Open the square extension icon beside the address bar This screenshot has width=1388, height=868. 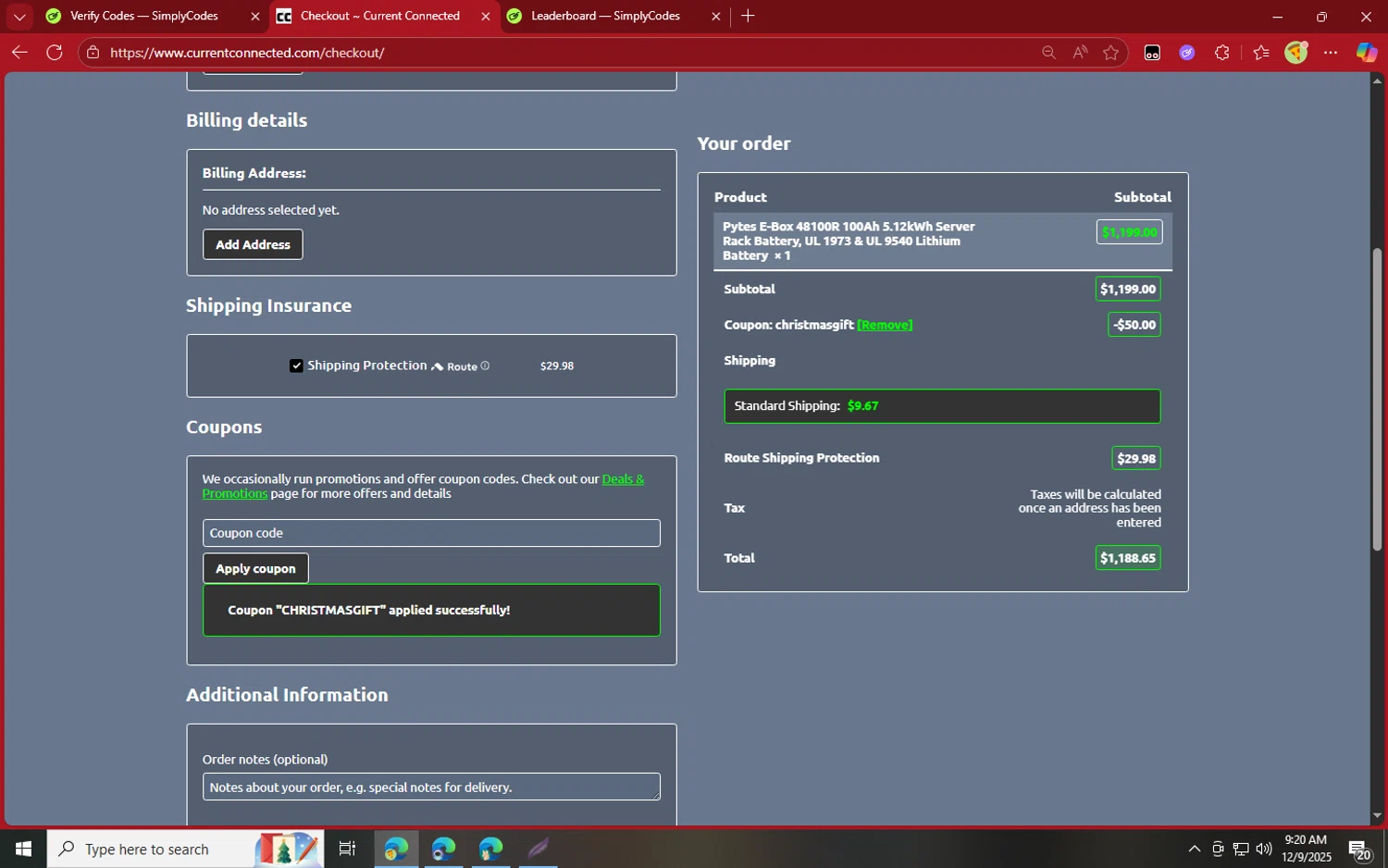point(1152,53)
